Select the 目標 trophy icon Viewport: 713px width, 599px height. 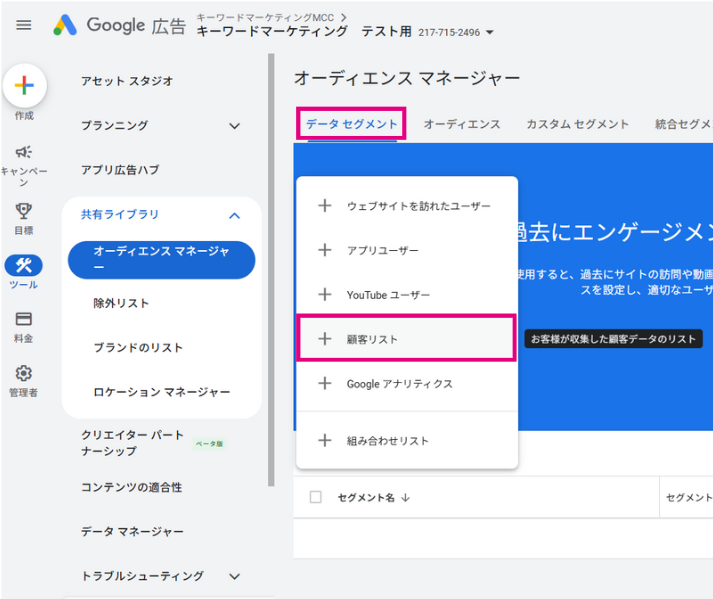(x=24, y=211)
